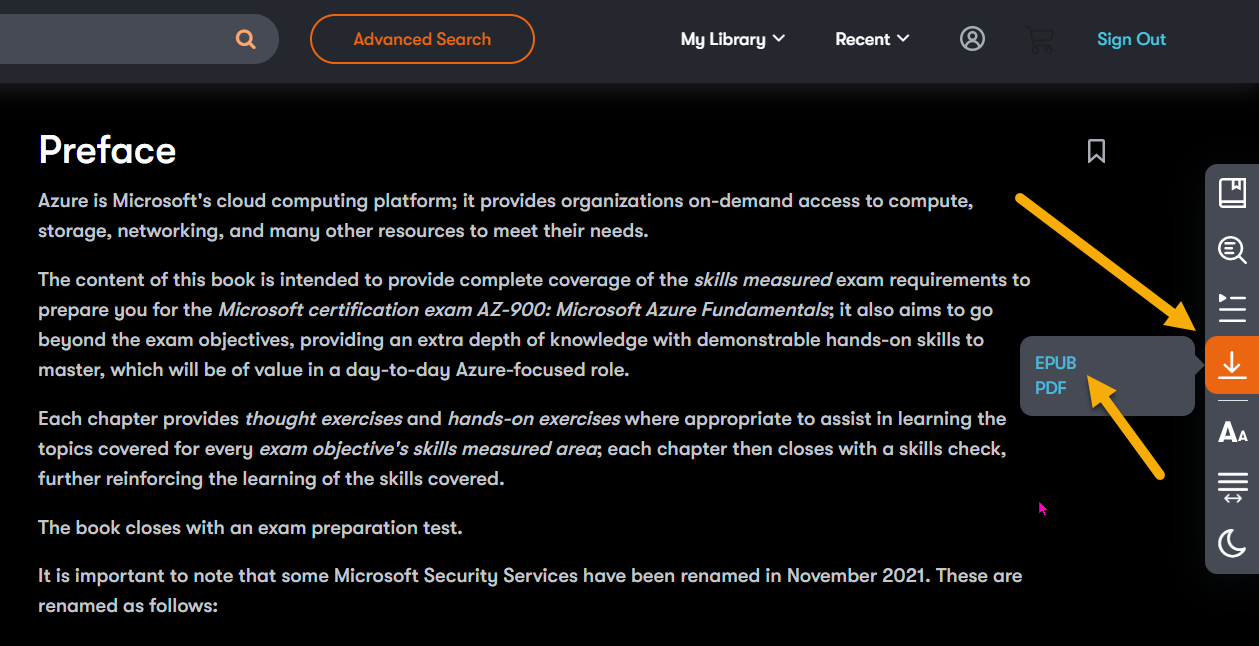1259x646 pixels.
Task: Expand the Recent dropdown
Action: (872, 39)
